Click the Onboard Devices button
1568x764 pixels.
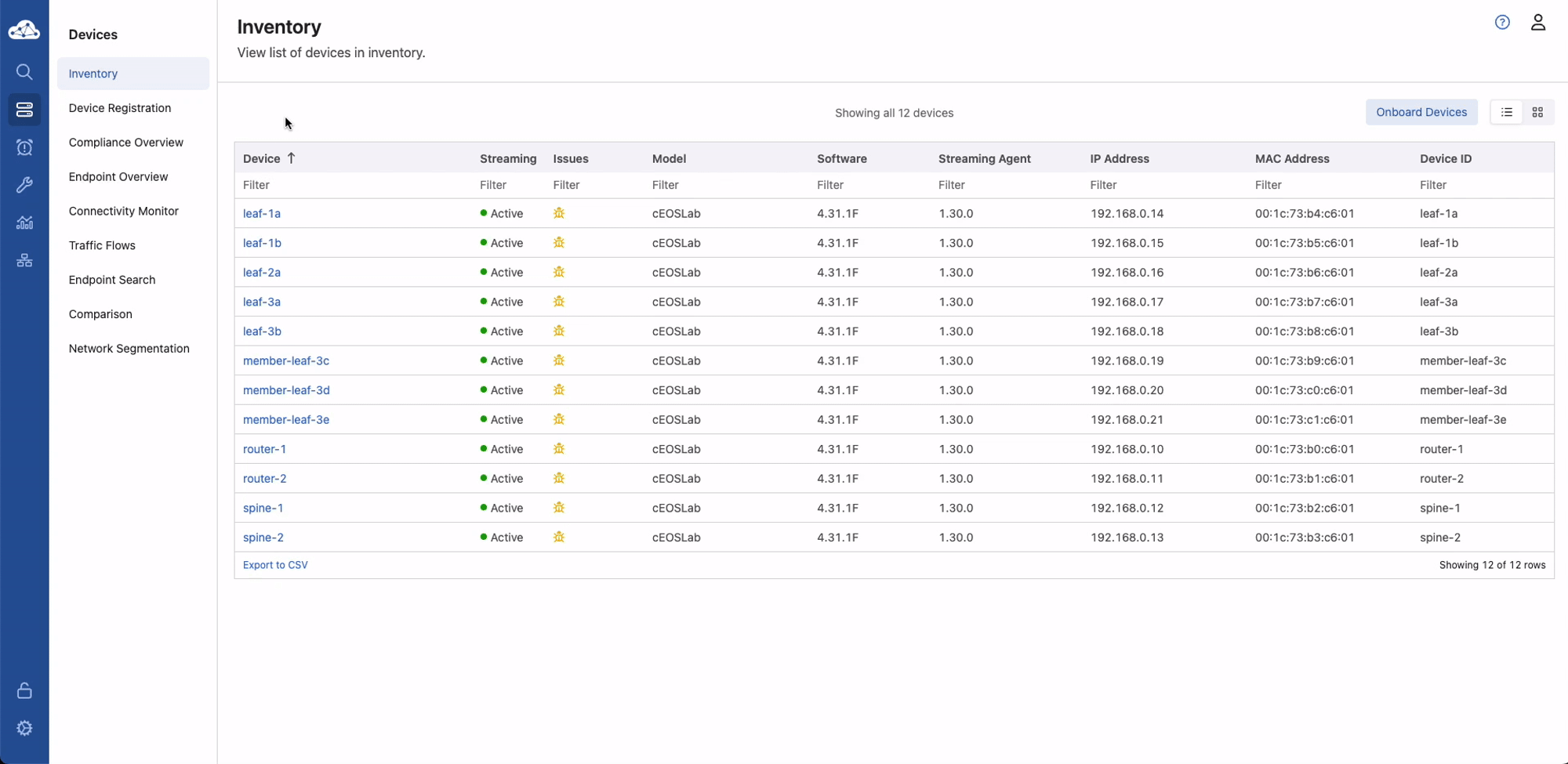(x=1421, y=112)
